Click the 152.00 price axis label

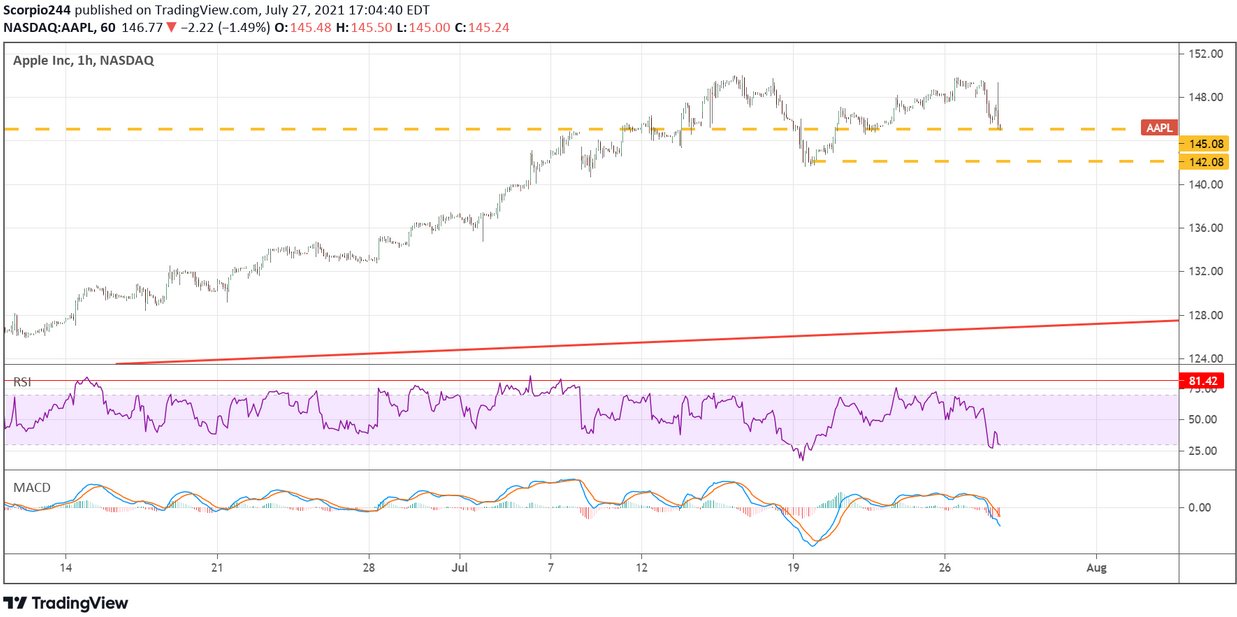click(1206, 54)
